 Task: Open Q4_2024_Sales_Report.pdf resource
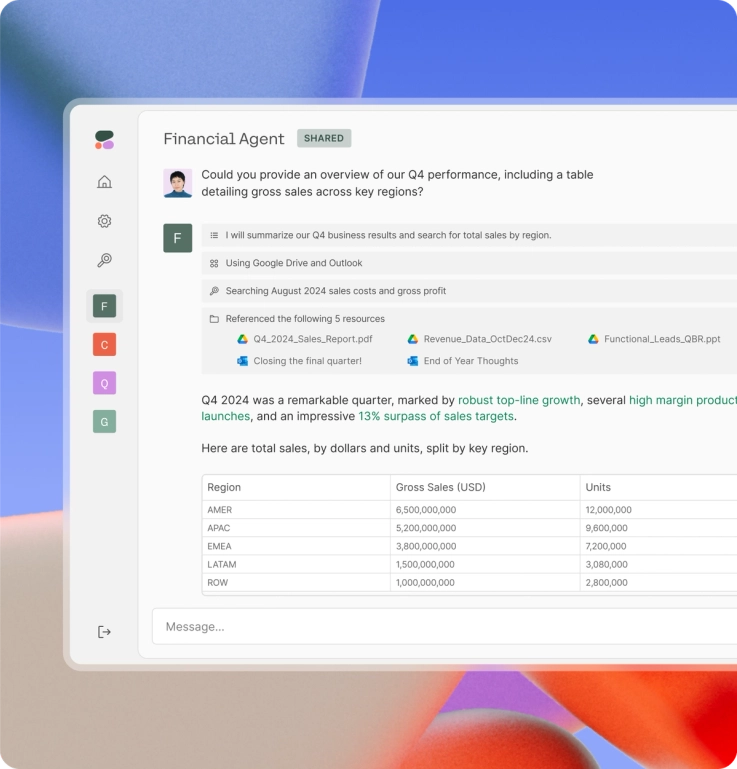[305, 339]
